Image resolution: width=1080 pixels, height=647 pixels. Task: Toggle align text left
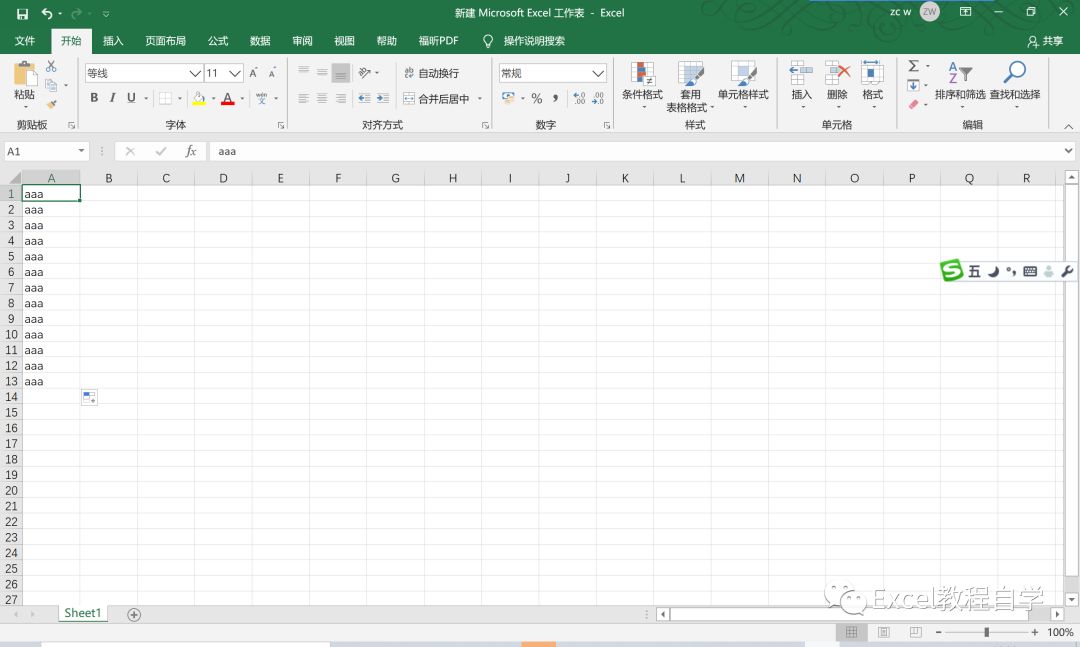click(x=303, y=98)
